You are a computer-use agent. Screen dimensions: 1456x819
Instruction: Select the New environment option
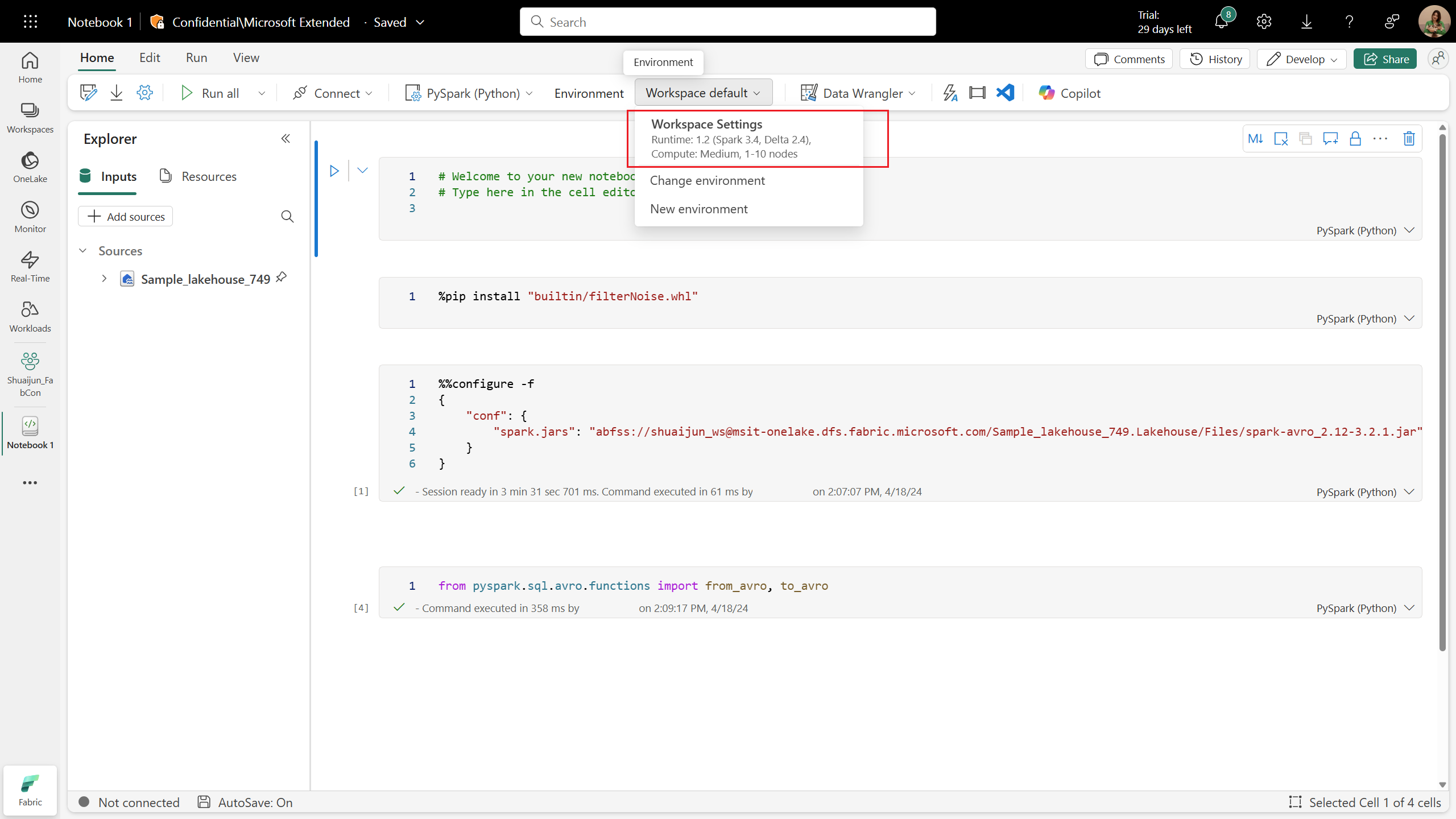(x=699, y=208)
